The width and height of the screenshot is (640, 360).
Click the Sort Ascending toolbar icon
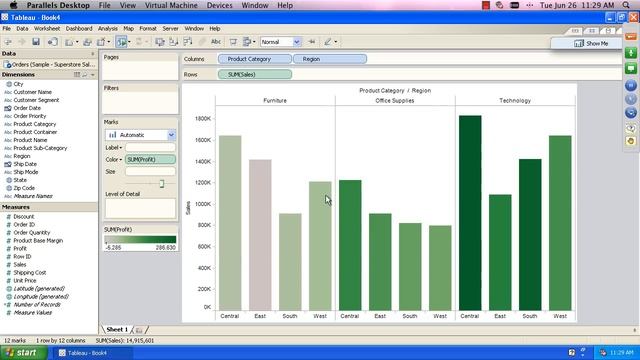[173, 42]
